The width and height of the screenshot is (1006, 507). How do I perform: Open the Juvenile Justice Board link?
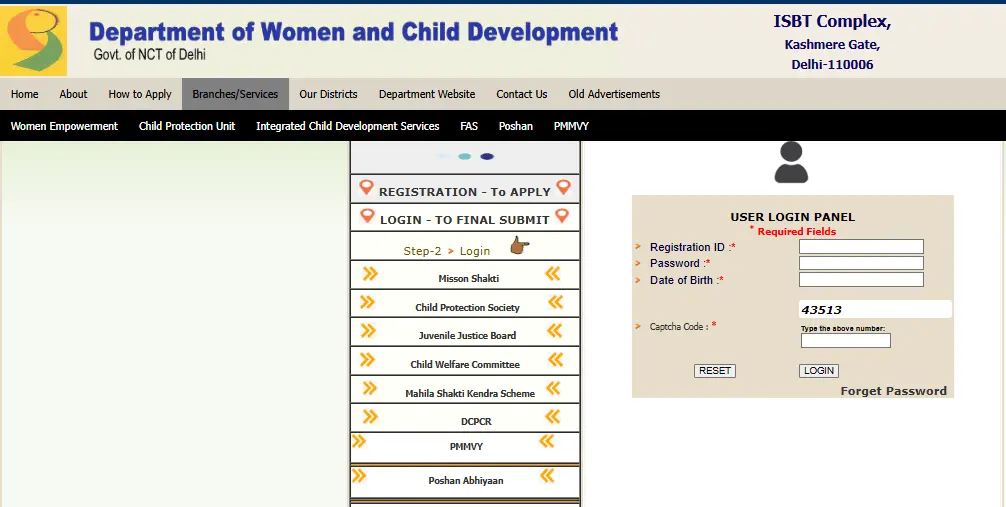coord(467,336)
